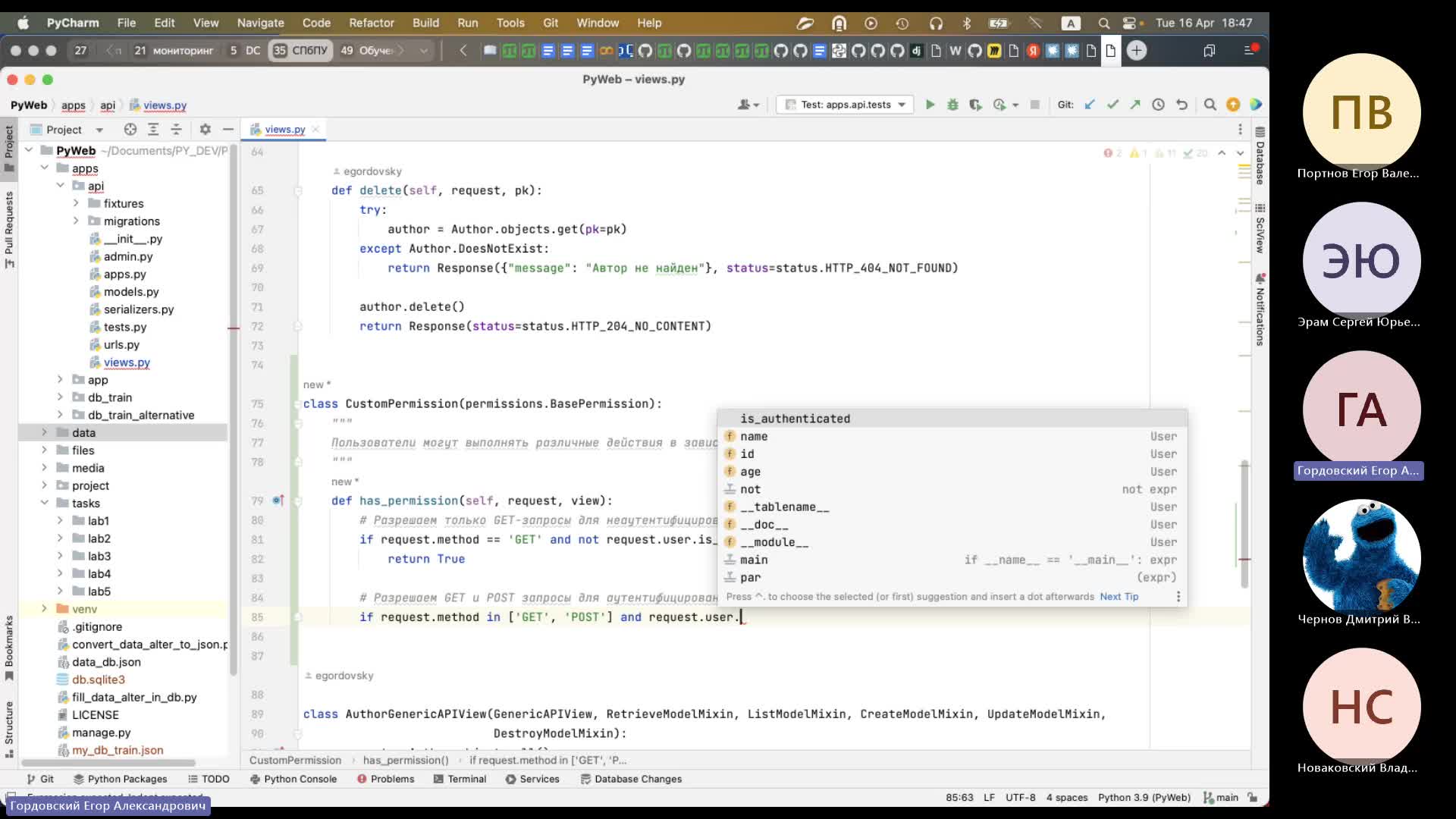Push changes with the green arrow
1456x819 pixels.
click(1135, 105)
